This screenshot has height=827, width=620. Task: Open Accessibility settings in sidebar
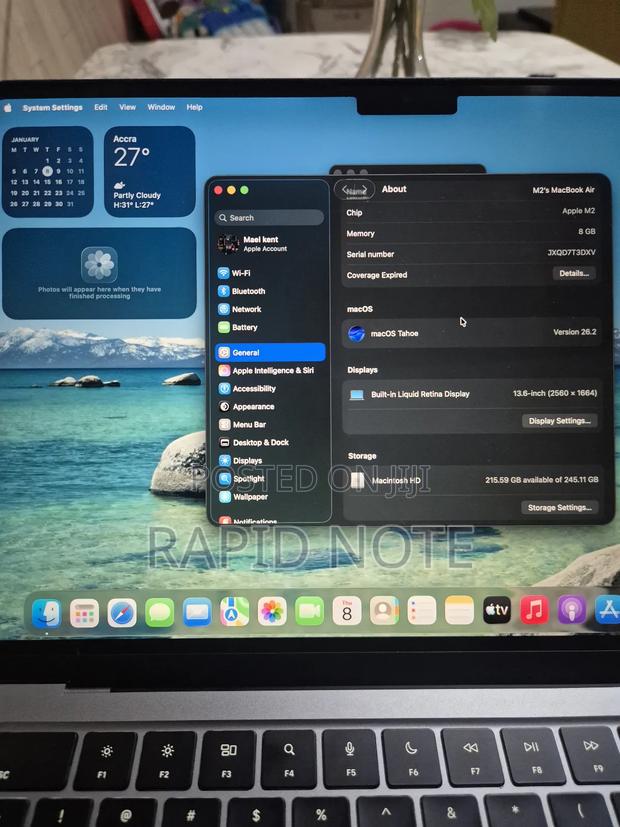click(x=270, y=388)
